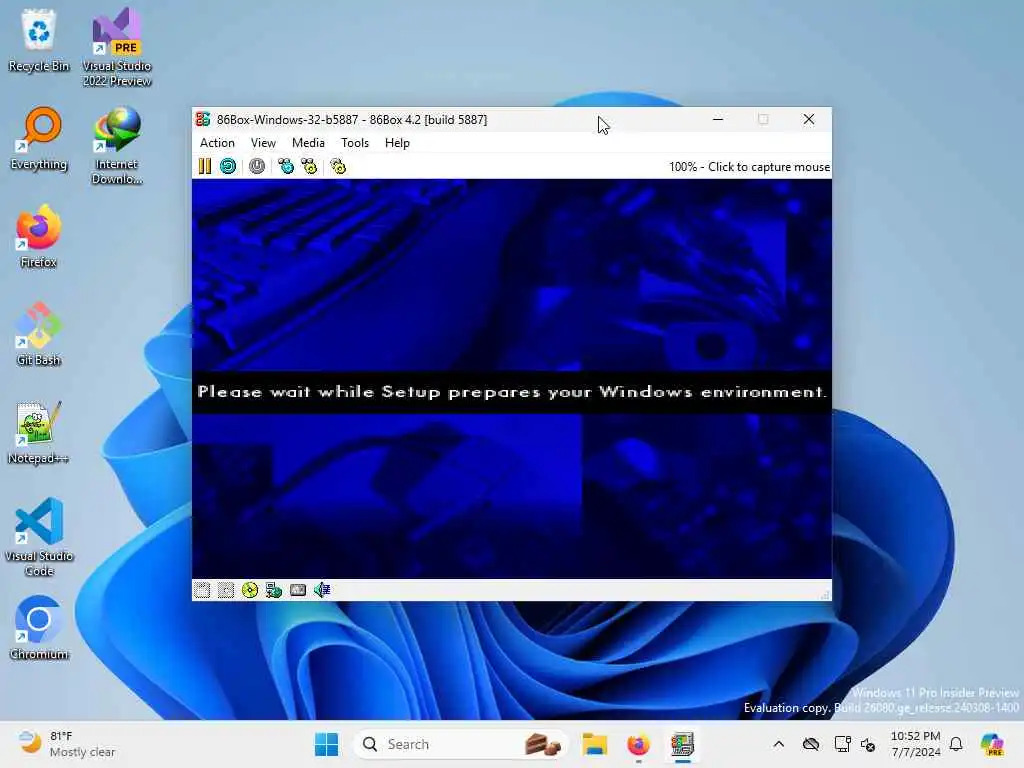Click the taskbar Search box

pos(459,744)
